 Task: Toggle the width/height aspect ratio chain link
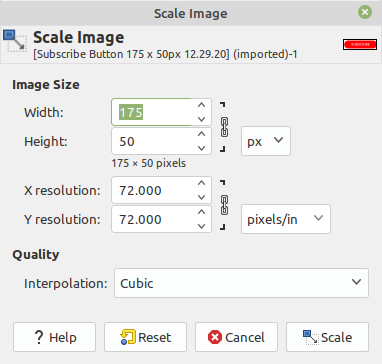pyautogui.click(x=225, y=127)
